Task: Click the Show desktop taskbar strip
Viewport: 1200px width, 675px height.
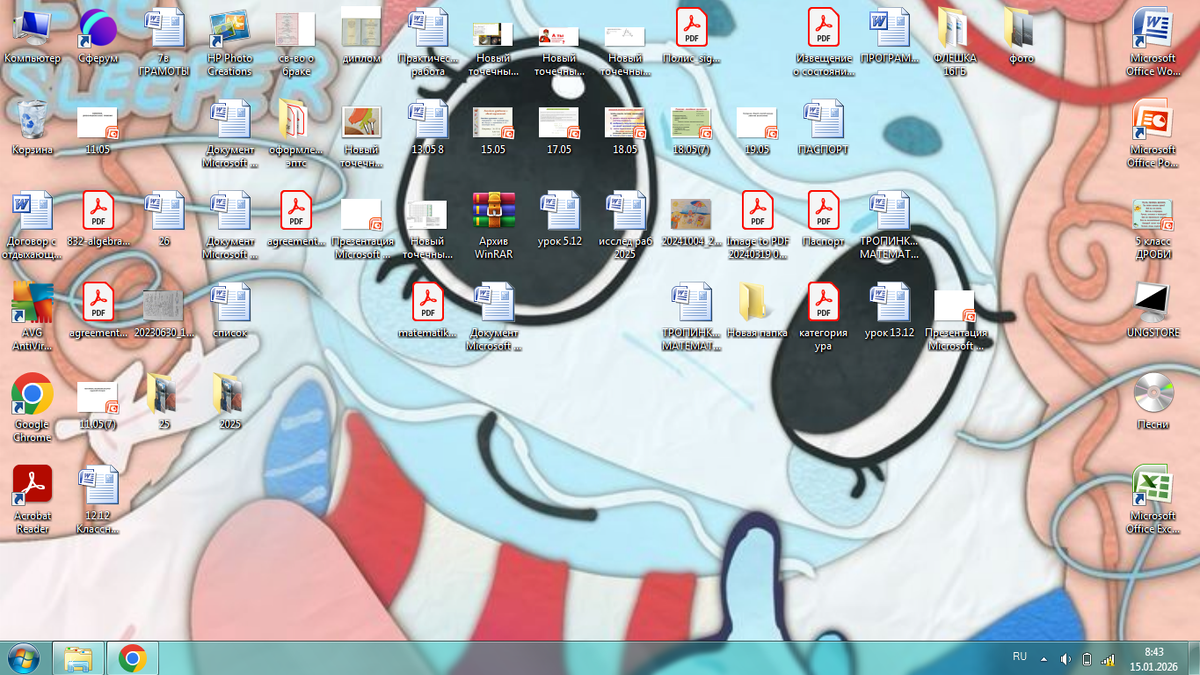Action: (x=1193, y=658)
